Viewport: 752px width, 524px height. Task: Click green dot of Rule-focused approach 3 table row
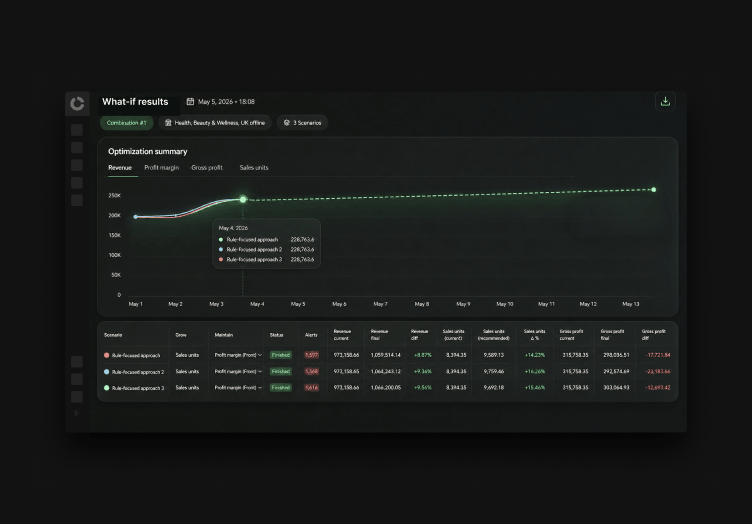[106, 387]
